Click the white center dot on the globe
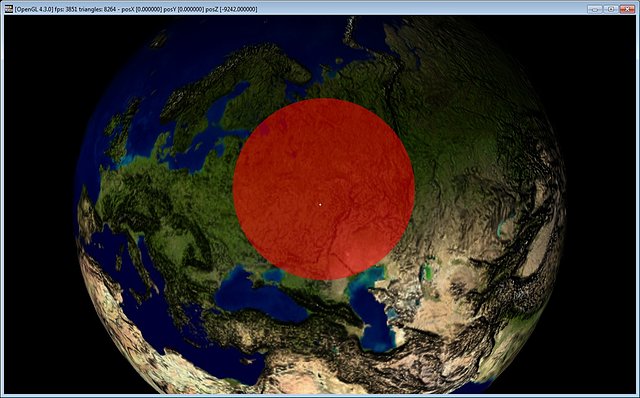640x398 pixels. [x=320, y=205]
